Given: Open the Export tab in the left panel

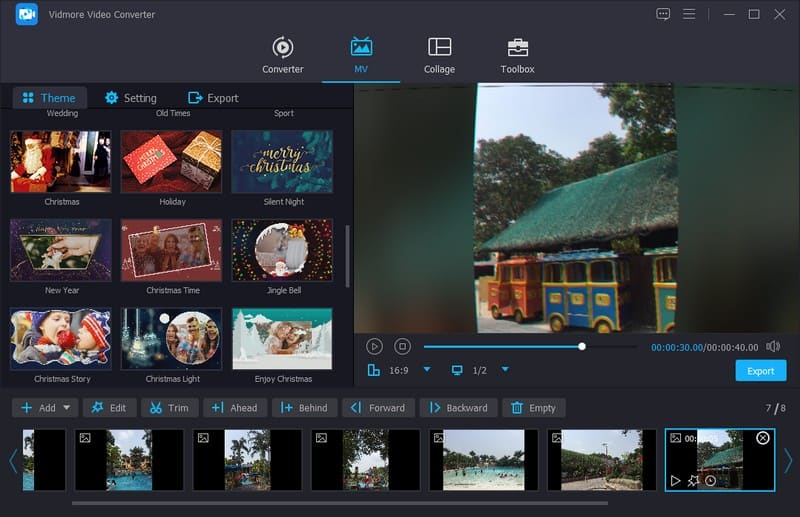Looking at the screenshot, I should 213,98.
